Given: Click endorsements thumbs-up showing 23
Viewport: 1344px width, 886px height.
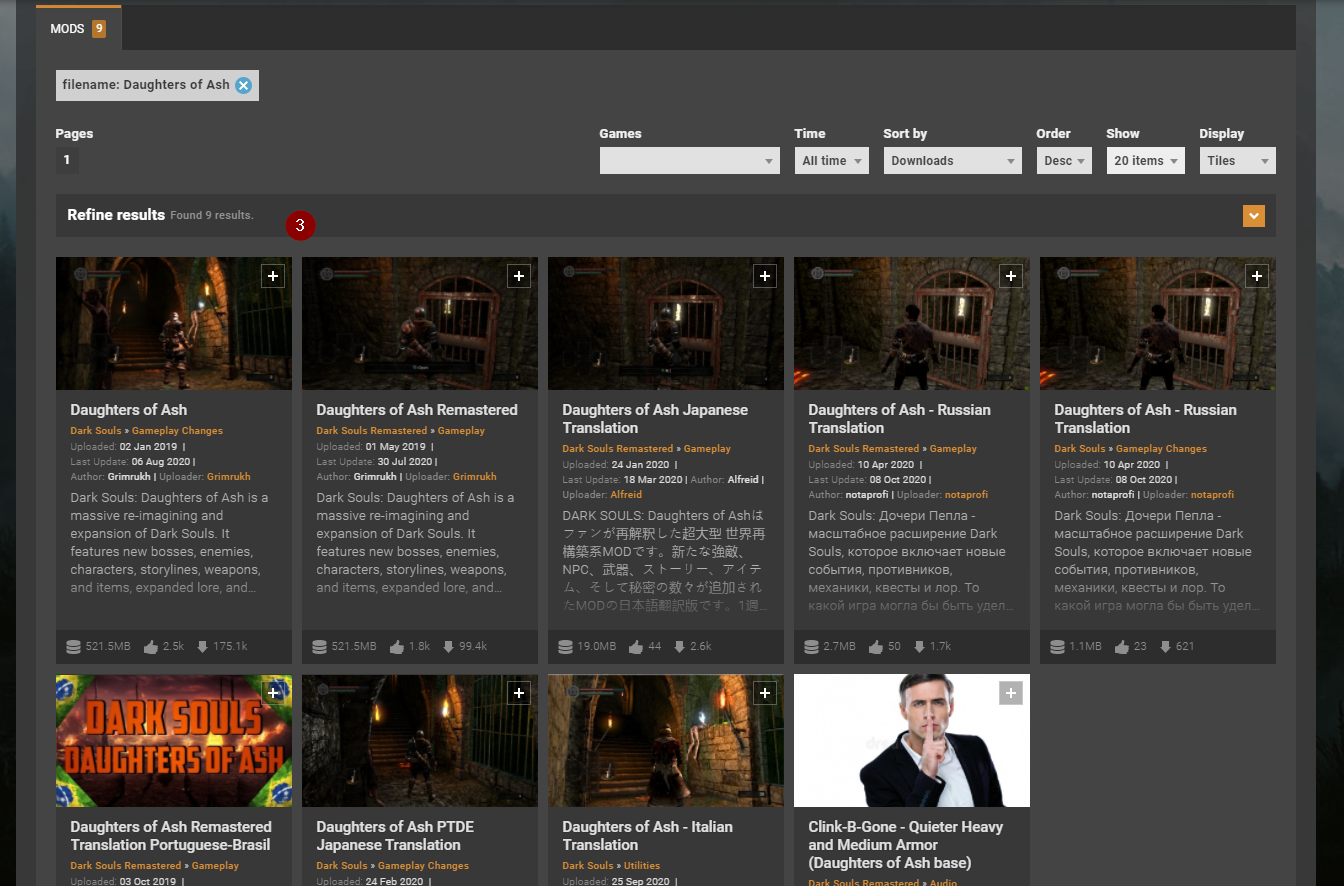Looking at the screenshot, I should (1122, 647).
